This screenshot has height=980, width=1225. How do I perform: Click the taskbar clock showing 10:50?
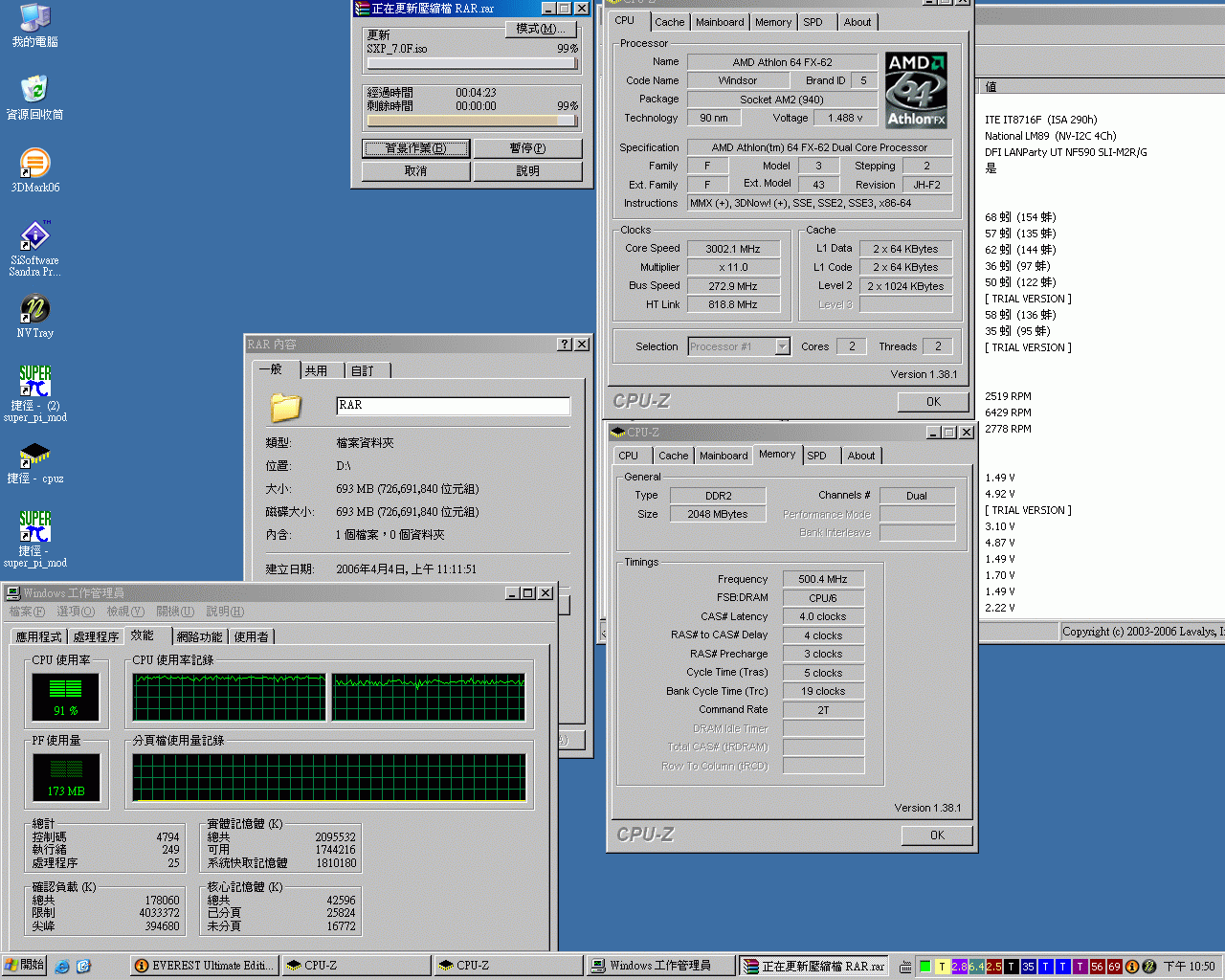coord(1190,967)
